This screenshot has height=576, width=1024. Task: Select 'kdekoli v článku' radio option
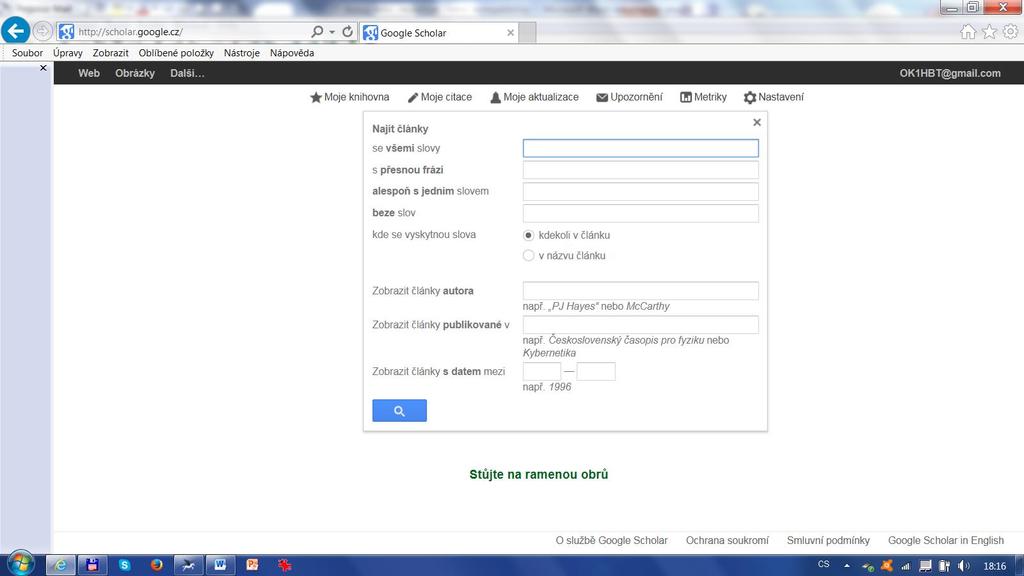click(528, 235)
